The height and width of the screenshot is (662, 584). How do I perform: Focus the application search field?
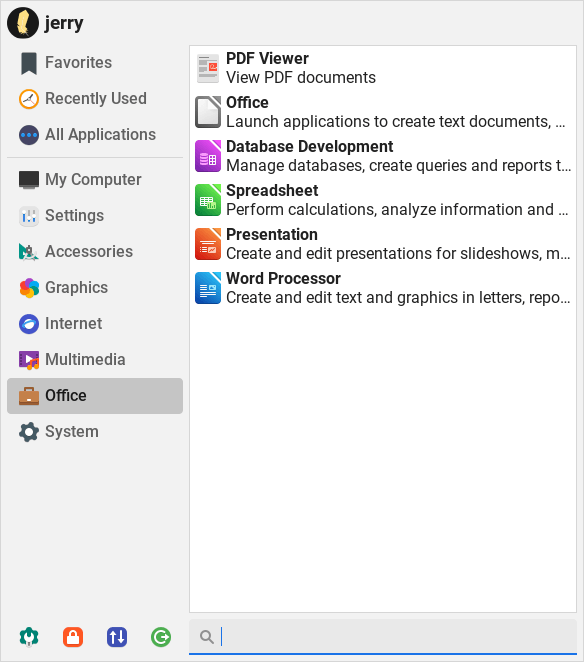pyautogui.click(x=383, y=637)
